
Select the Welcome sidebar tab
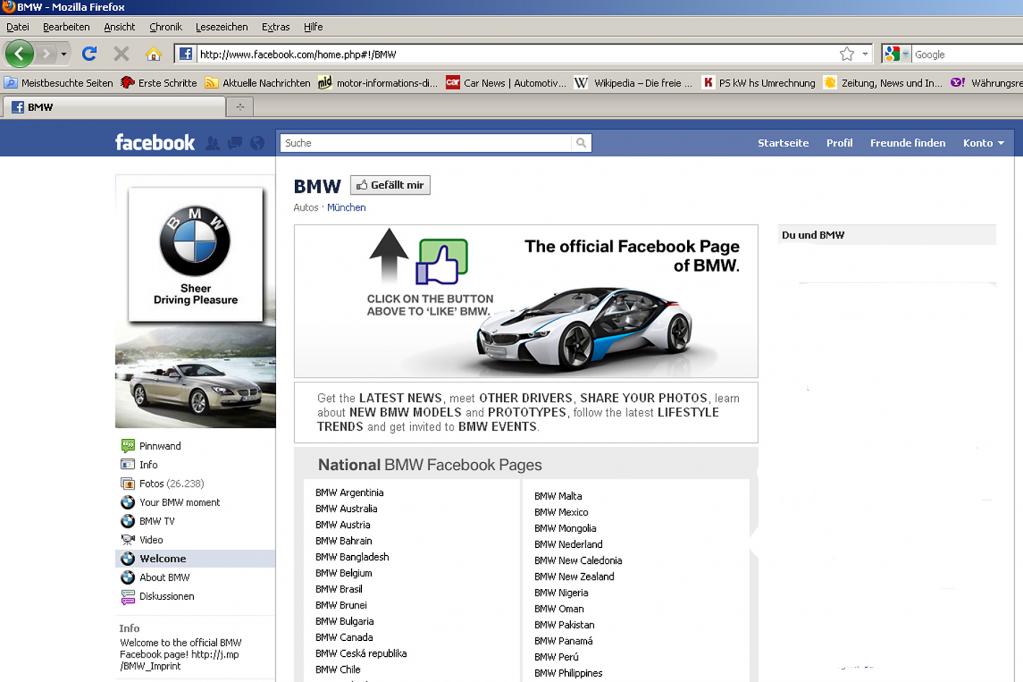(x=195, y=559)
